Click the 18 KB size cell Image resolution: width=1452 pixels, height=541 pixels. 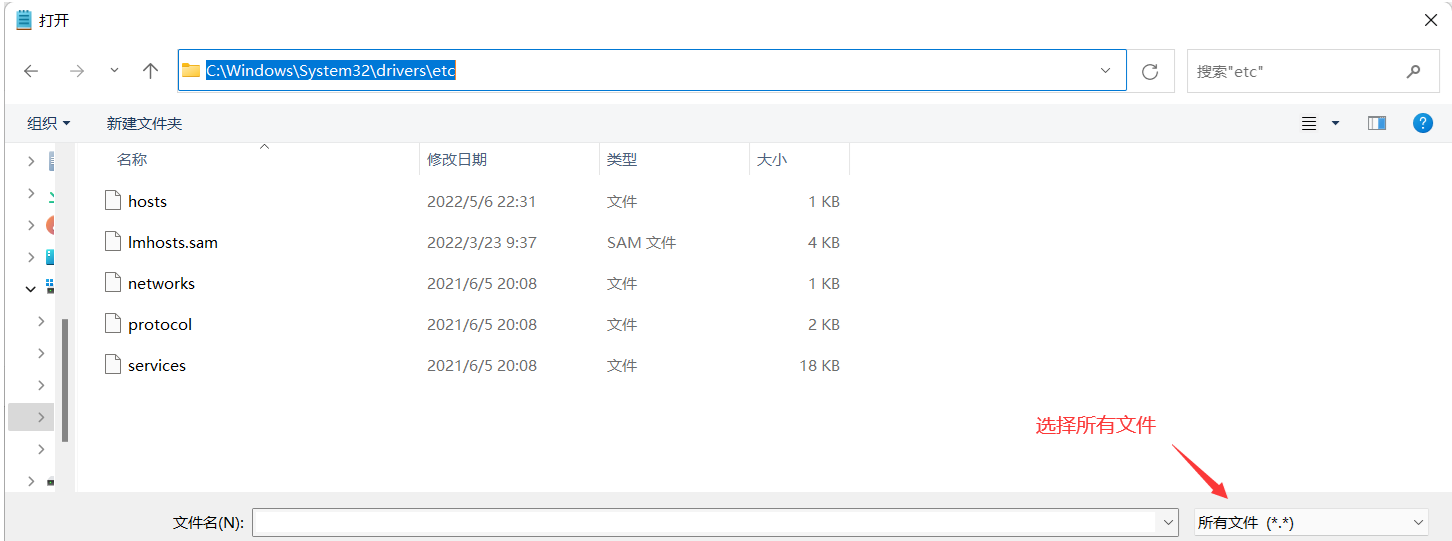pyautogui.click(x=820, y=365)
